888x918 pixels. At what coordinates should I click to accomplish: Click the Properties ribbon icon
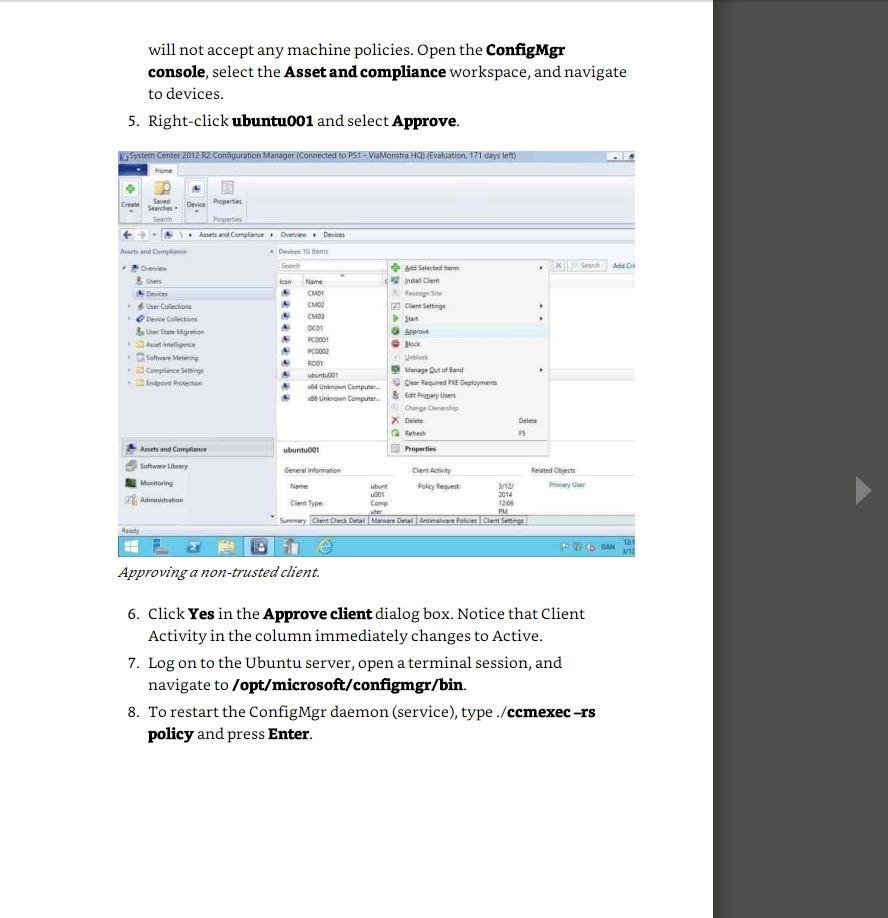(x=227, y=188)
